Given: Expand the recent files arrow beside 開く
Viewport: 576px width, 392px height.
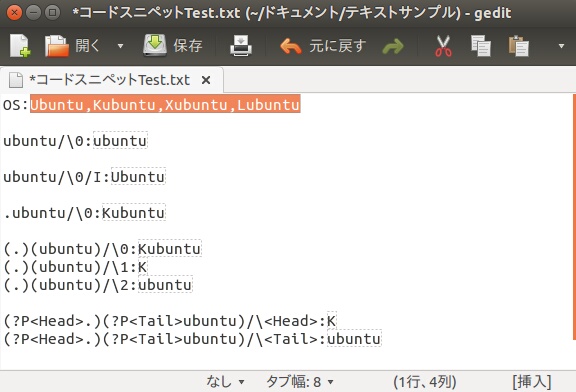Looking at the screenshot, I should coord(120,46).
